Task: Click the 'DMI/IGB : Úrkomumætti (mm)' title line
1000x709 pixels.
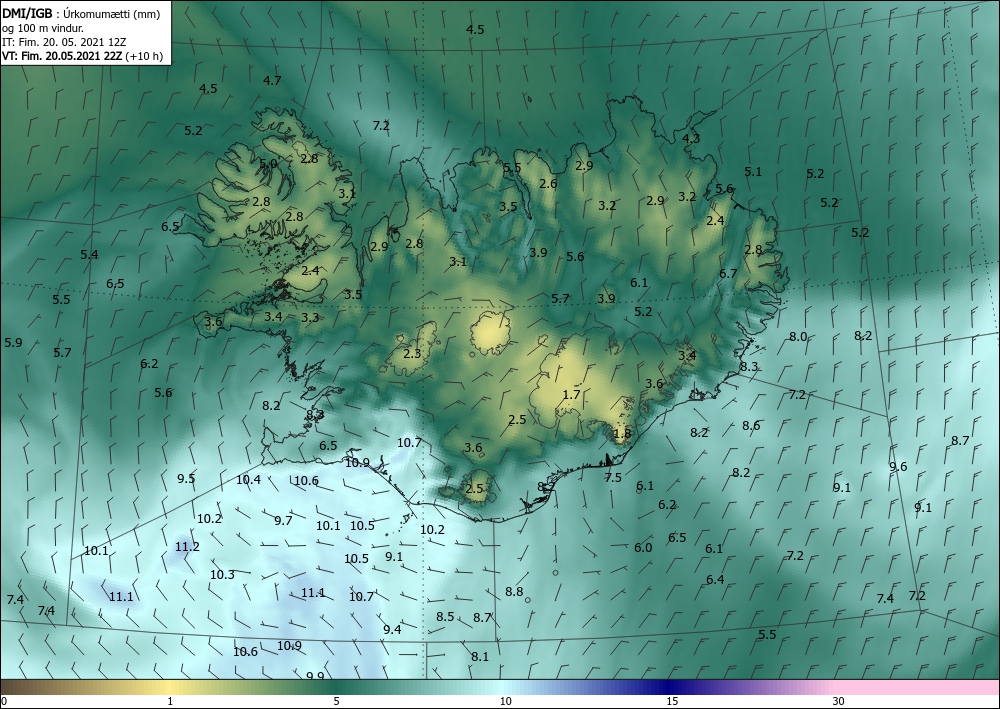Action: point(81,13)
